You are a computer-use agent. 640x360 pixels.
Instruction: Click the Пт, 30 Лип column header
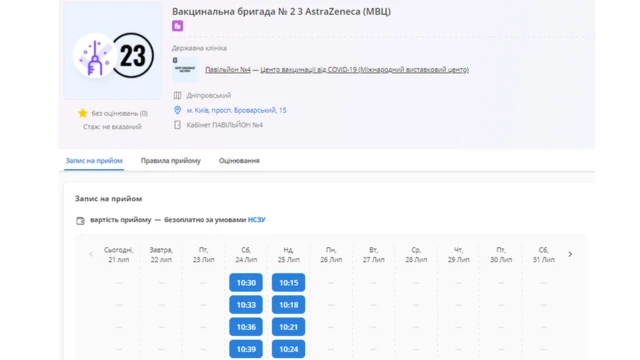coord(501,255)
